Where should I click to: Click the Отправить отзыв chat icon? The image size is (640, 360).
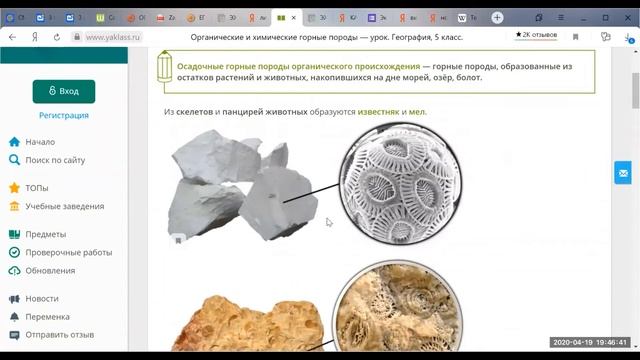[x=14, y=335]
